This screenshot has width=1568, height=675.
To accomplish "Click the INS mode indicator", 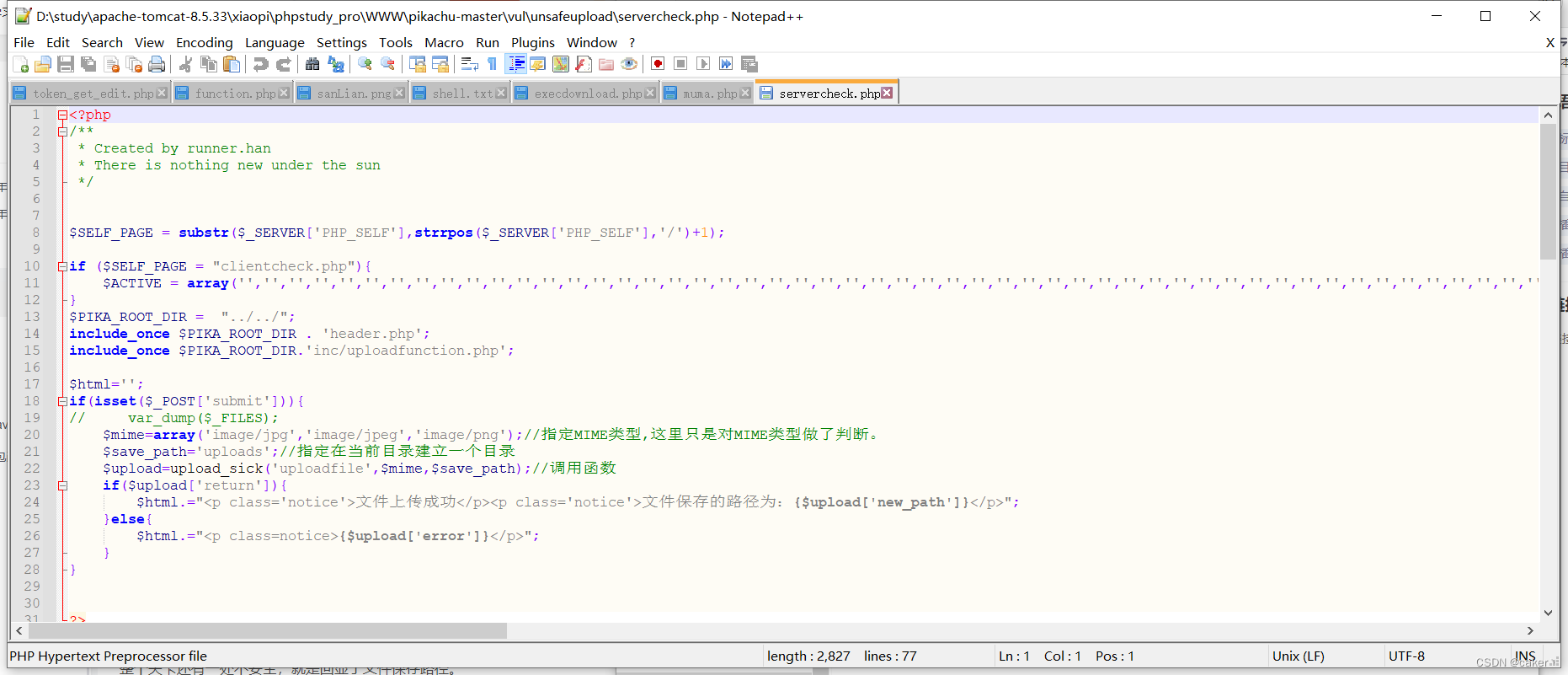I will [x=1525, y=656].
